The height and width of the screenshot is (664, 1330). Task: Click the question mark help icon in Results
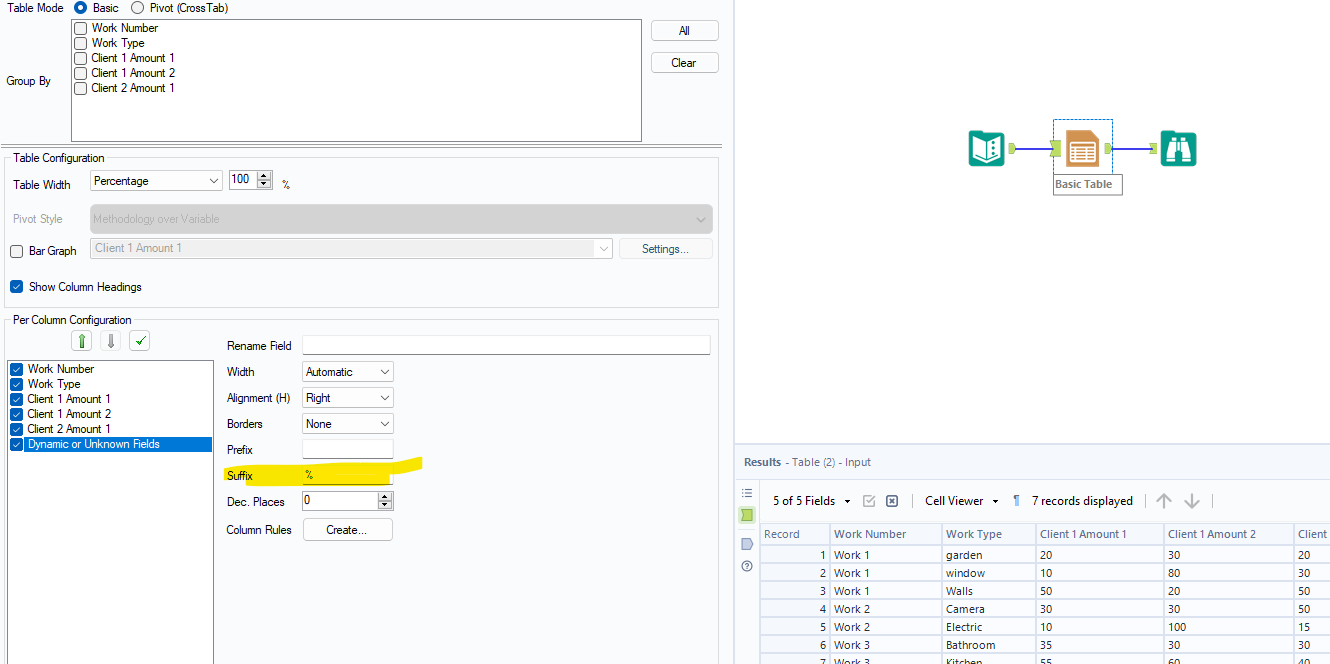coord(746,566)
